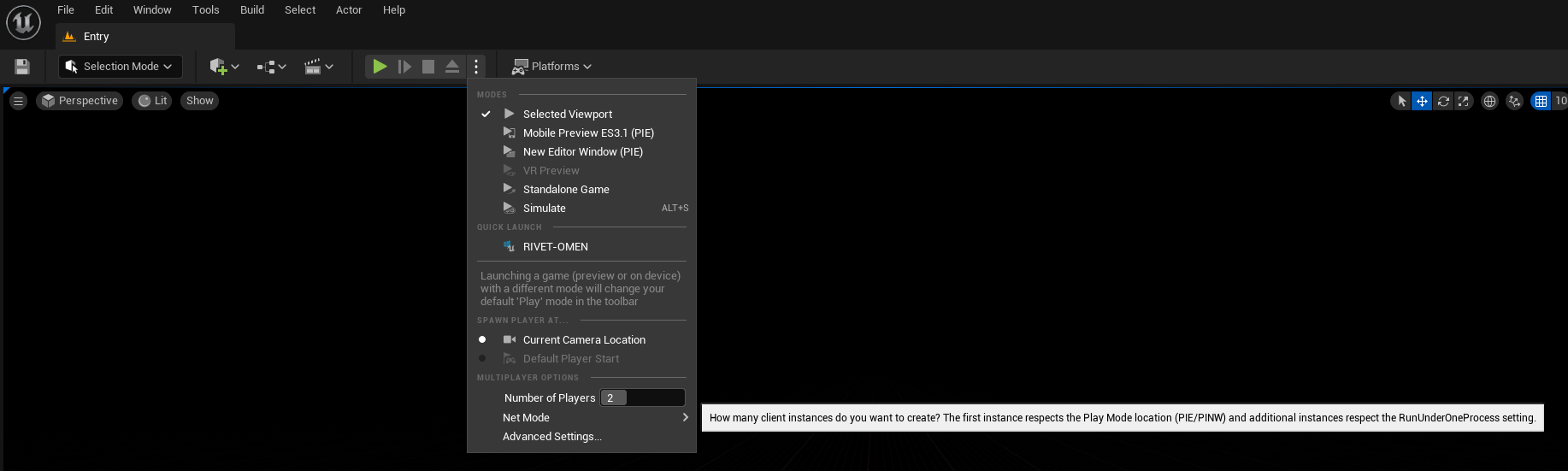Choose Selected Viewport play mode

click(568, 115)
